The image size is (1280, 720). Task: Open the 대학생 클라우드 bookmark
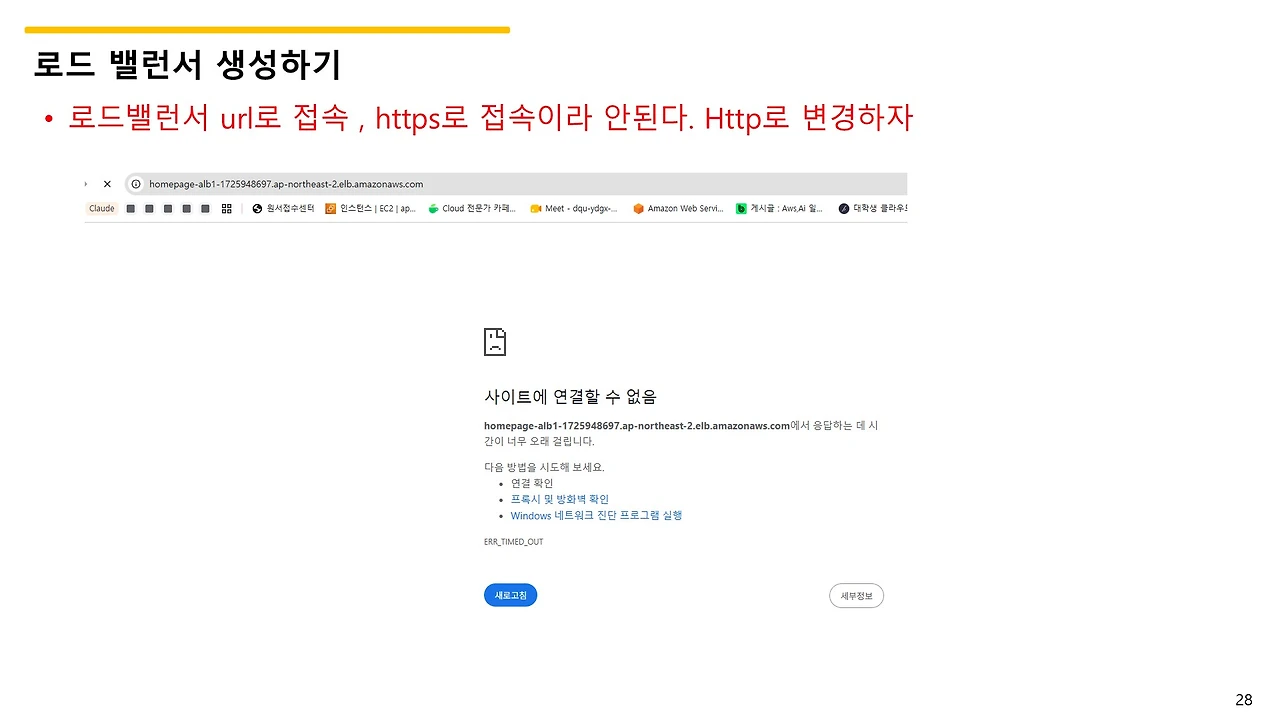point(872,209)
